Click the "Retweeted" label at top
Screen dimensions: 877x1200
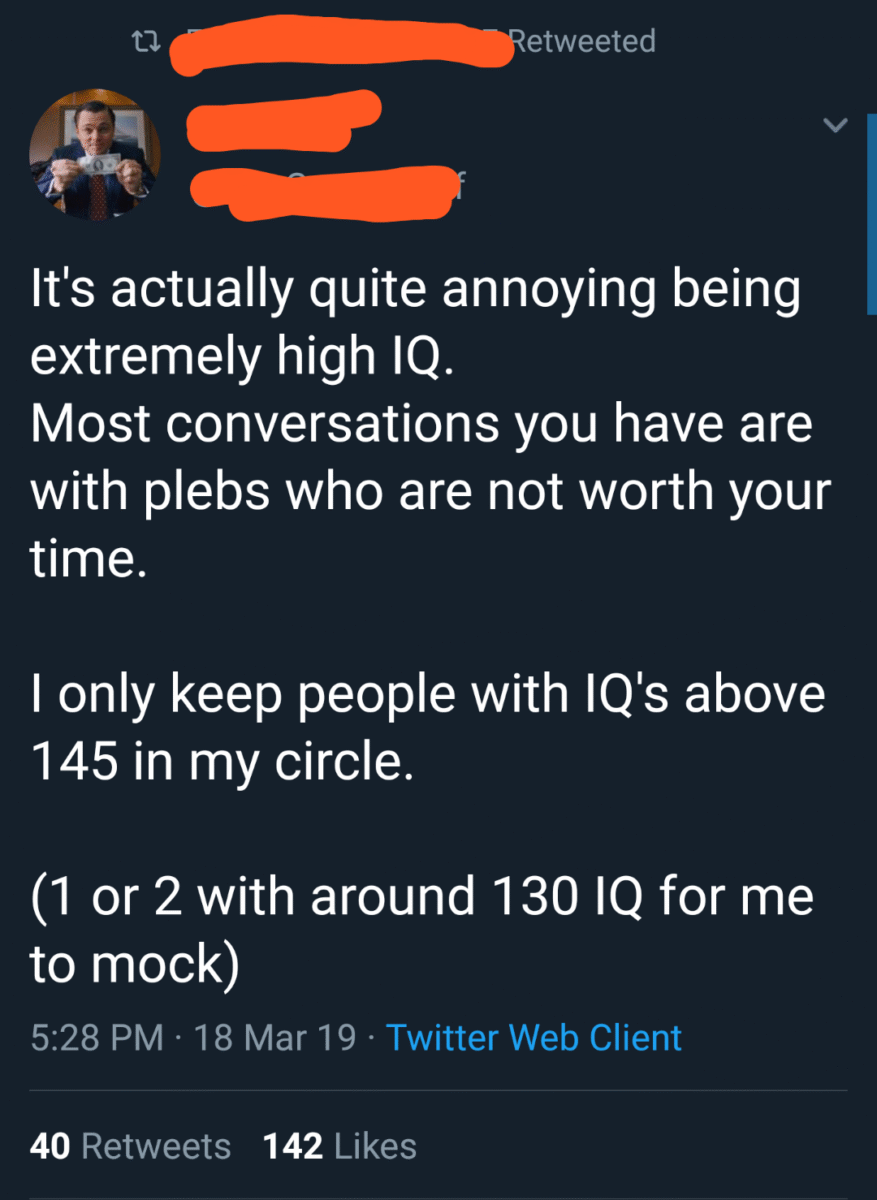click(581, 41)
